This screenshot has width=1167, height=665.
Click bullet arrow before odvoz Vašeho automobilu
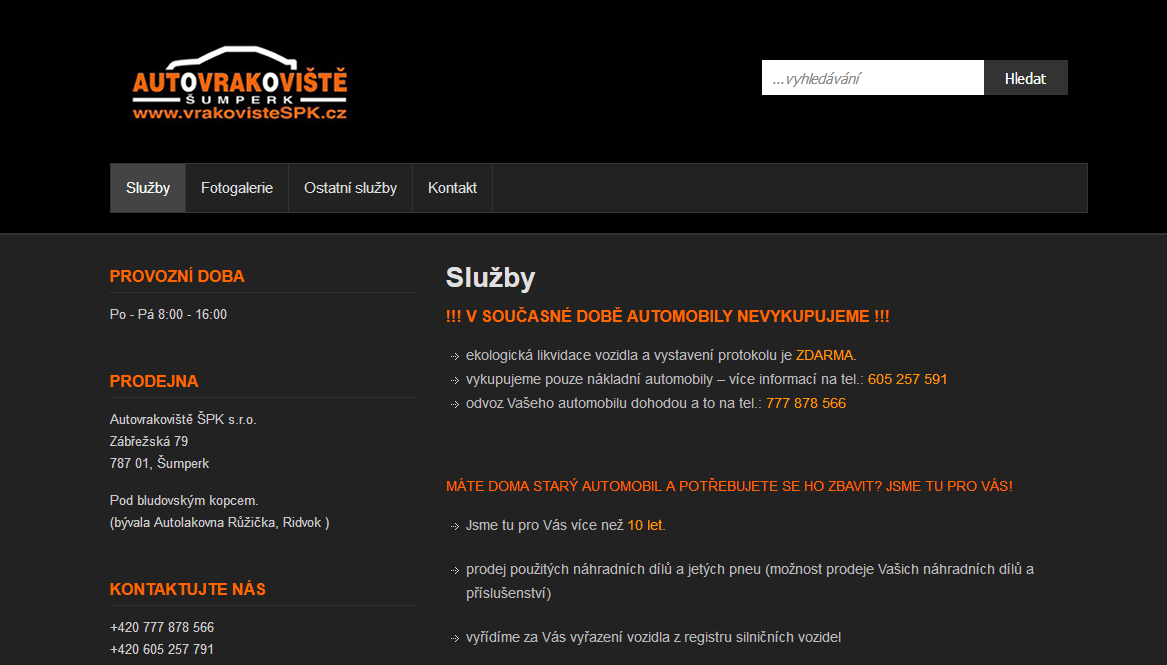coord(455,405)
